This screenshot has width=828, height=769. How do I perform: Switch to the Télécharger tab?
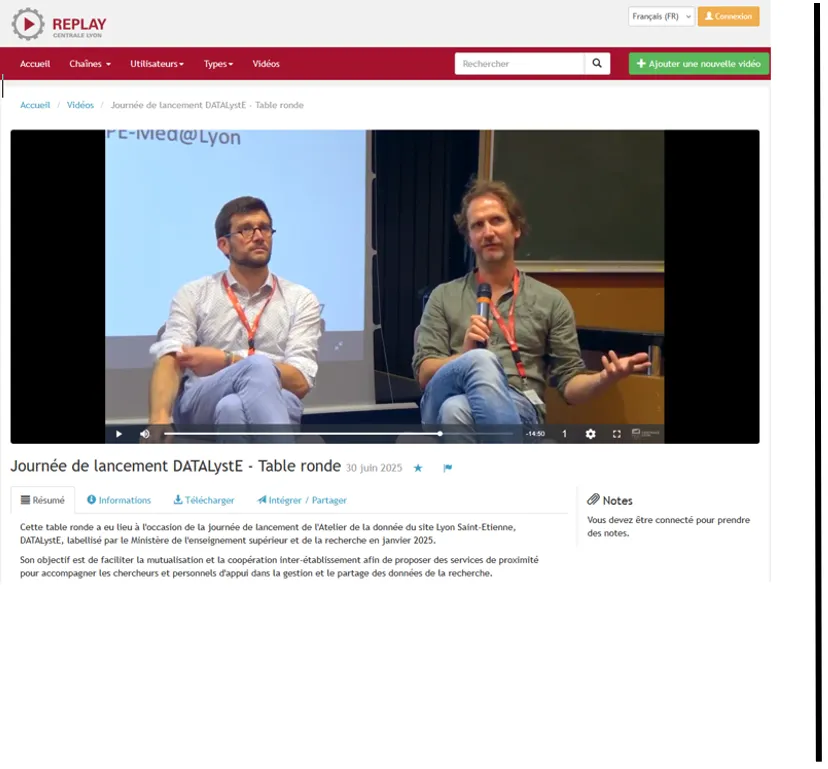[x=204, y=500]
